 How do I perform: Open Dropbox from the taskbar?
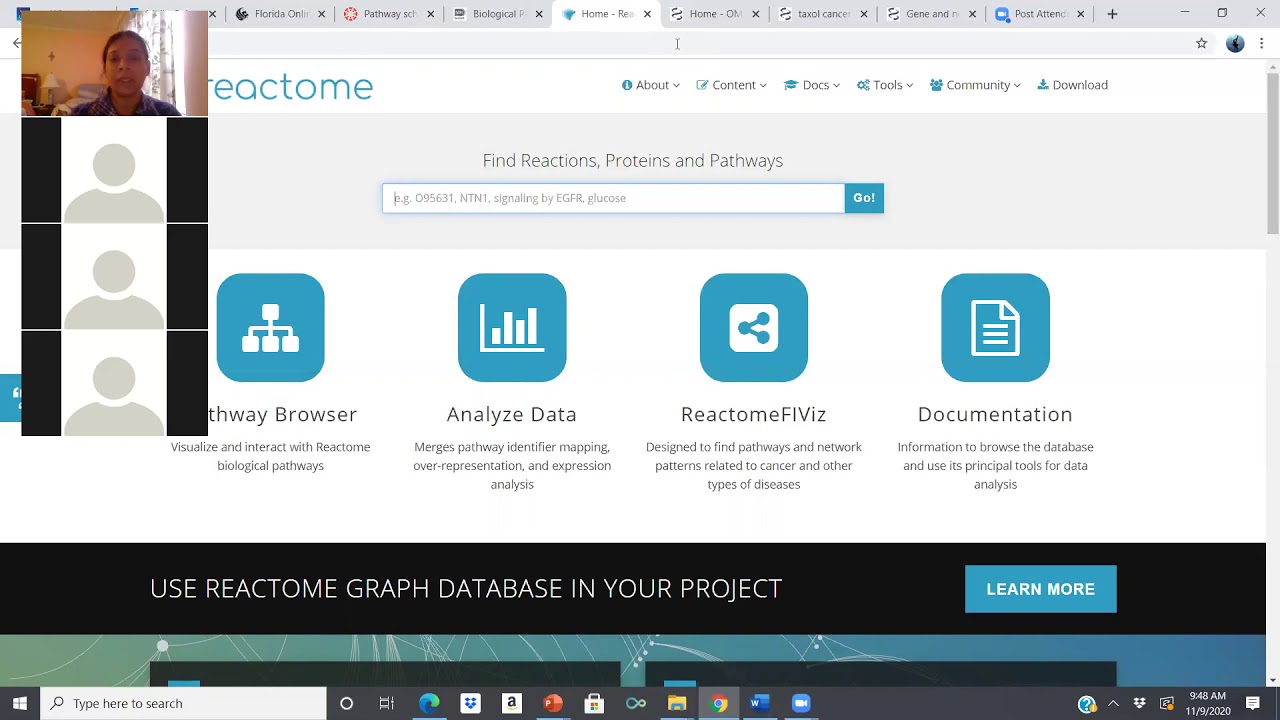[x=470, y=703]
